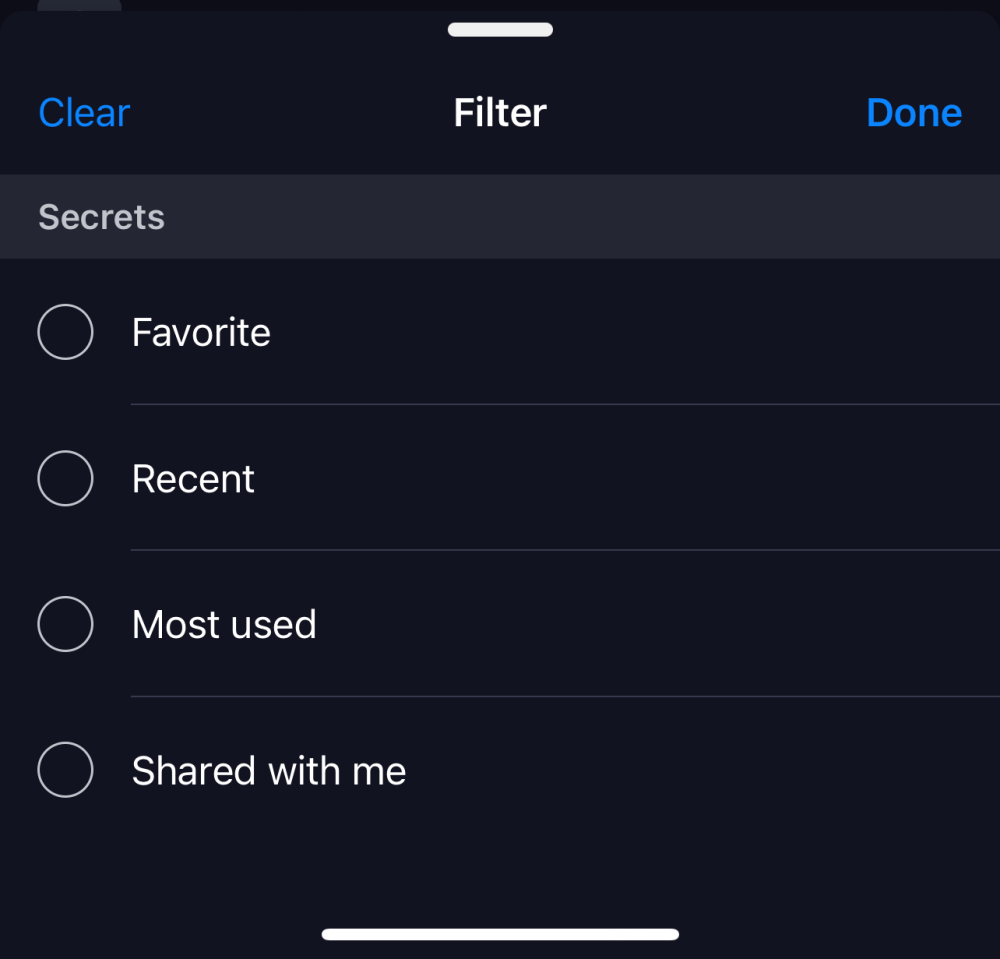Click empty space in Shared with me row
Screen dimensions: 1000x959
700,770
